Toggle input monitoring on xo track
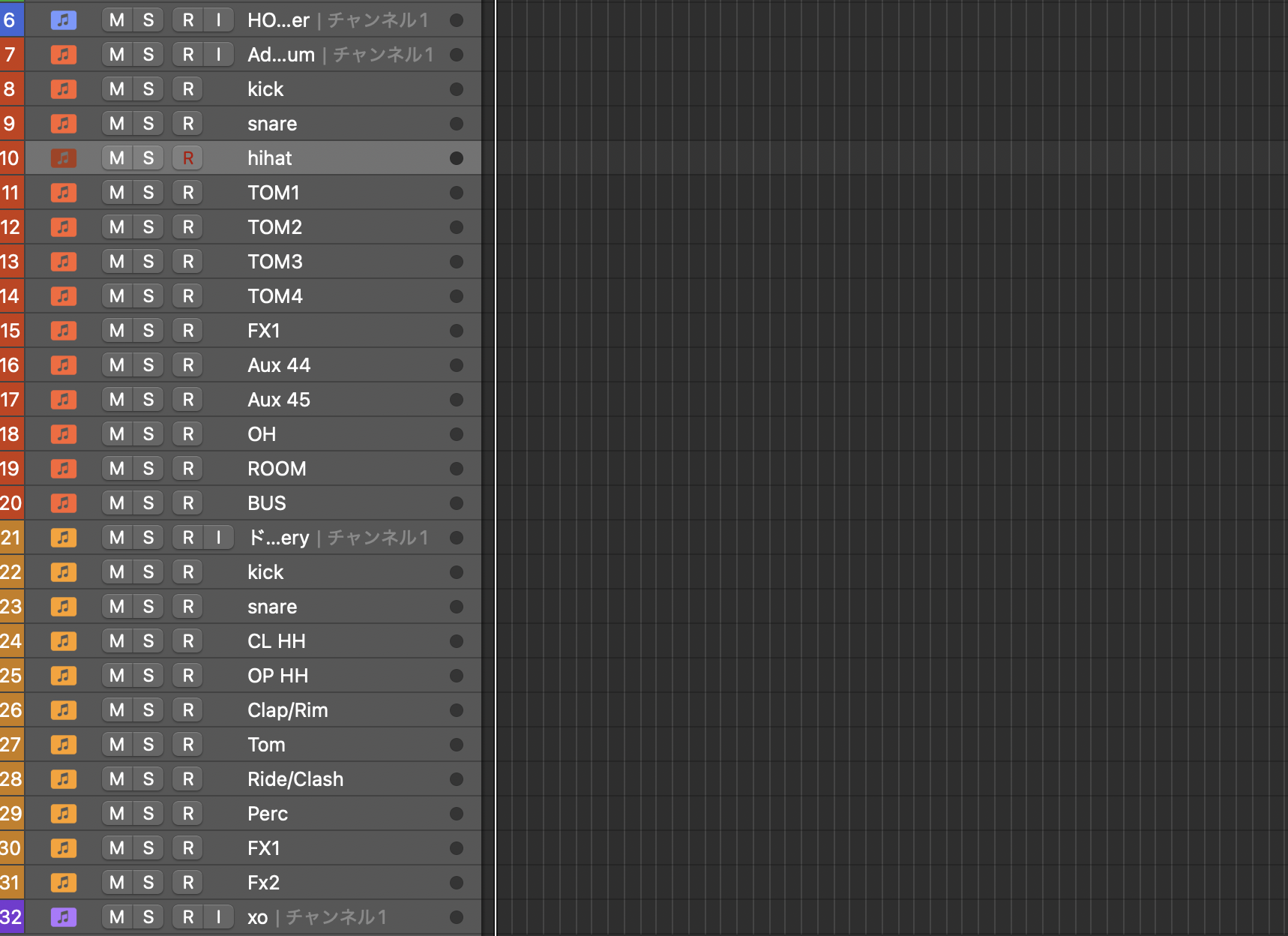This screenshot has width=1288, height=936. [219, 917]
